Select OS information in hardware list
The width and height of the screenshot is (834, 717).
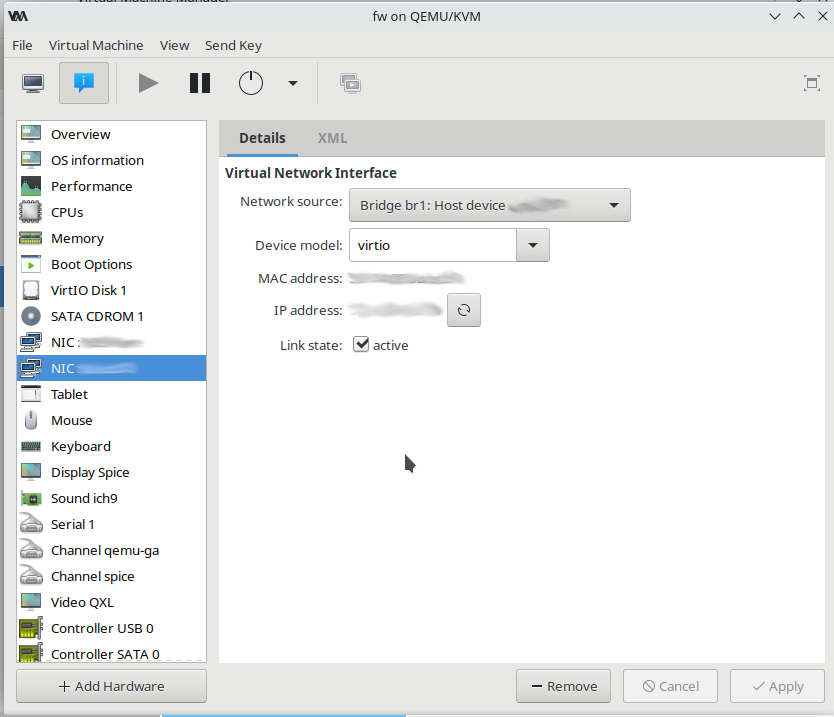(x=112, y=160)
